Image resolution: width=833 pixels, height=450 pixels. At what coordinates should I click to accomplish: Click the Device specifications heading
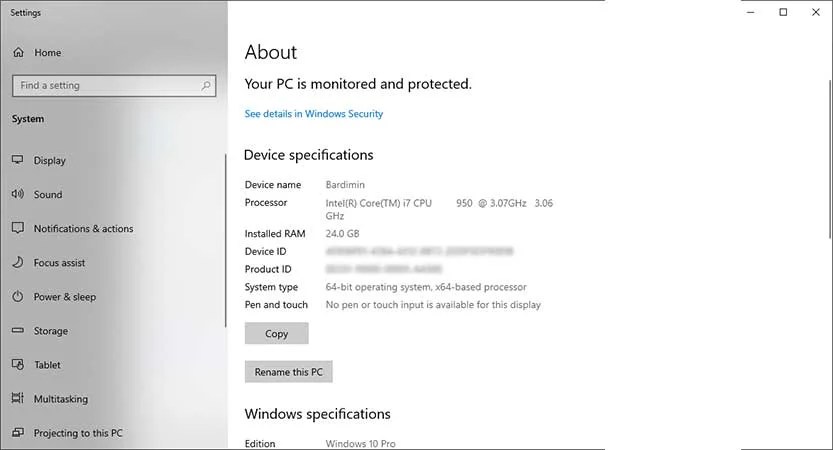pos(309,155)
